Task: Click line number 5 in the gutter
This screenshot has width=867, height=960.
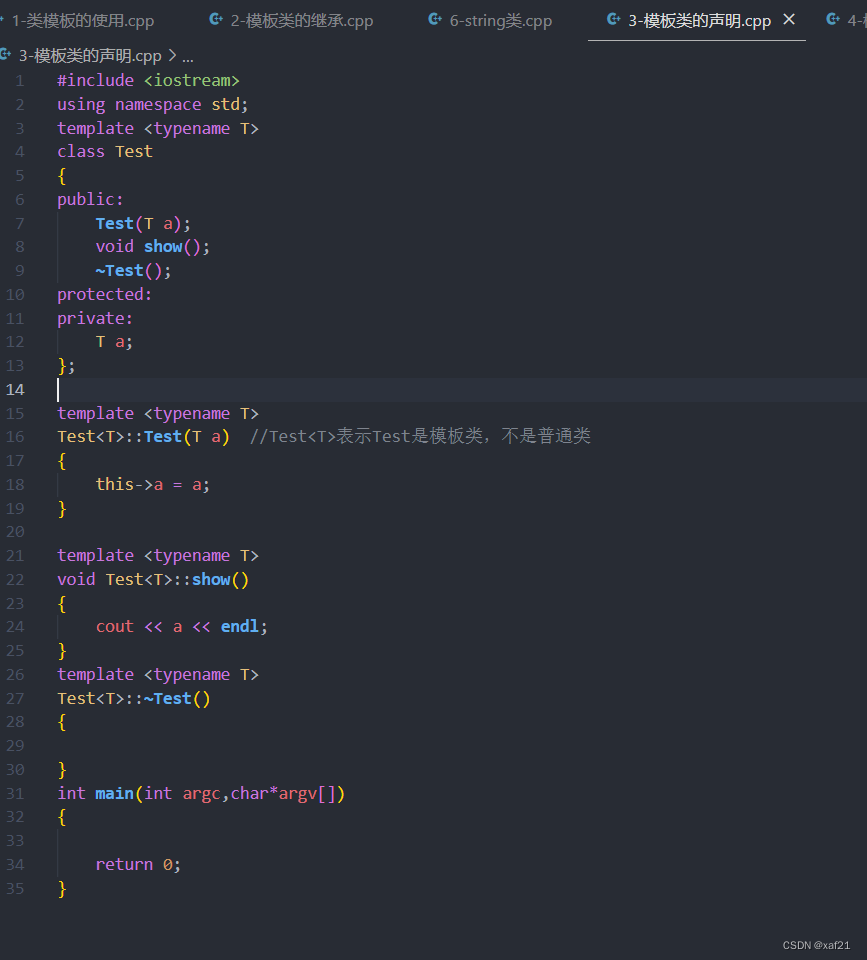Action: click(x=20, y=176)
